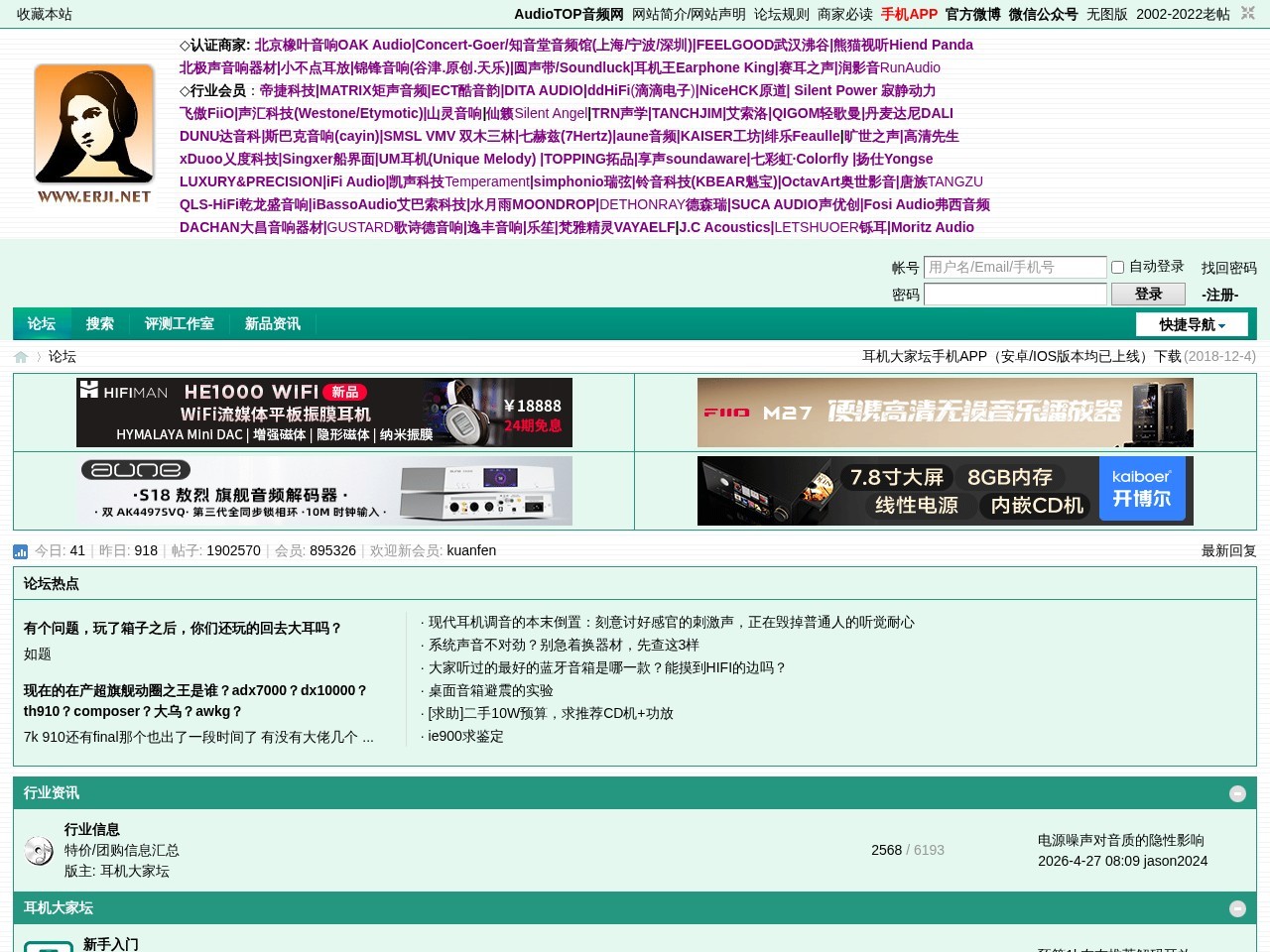
Task: Click the 登录 button
Action: click(x=1148, y=294)
